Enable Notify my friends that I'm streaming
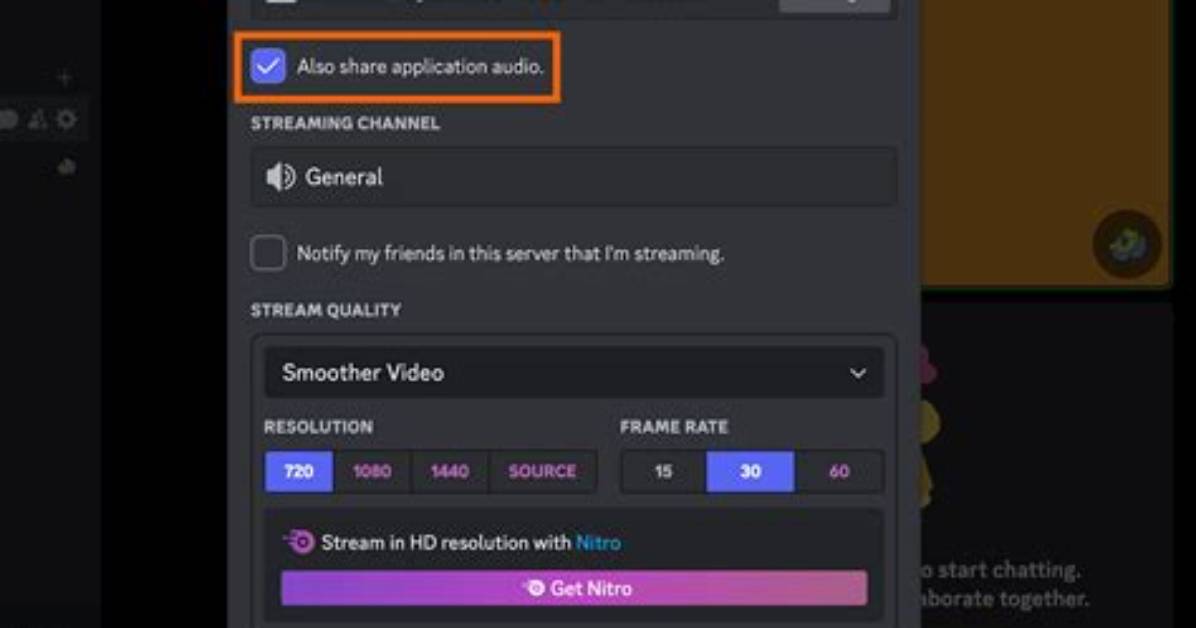This screenshot has width=1196, height=628. click(268, 253)
